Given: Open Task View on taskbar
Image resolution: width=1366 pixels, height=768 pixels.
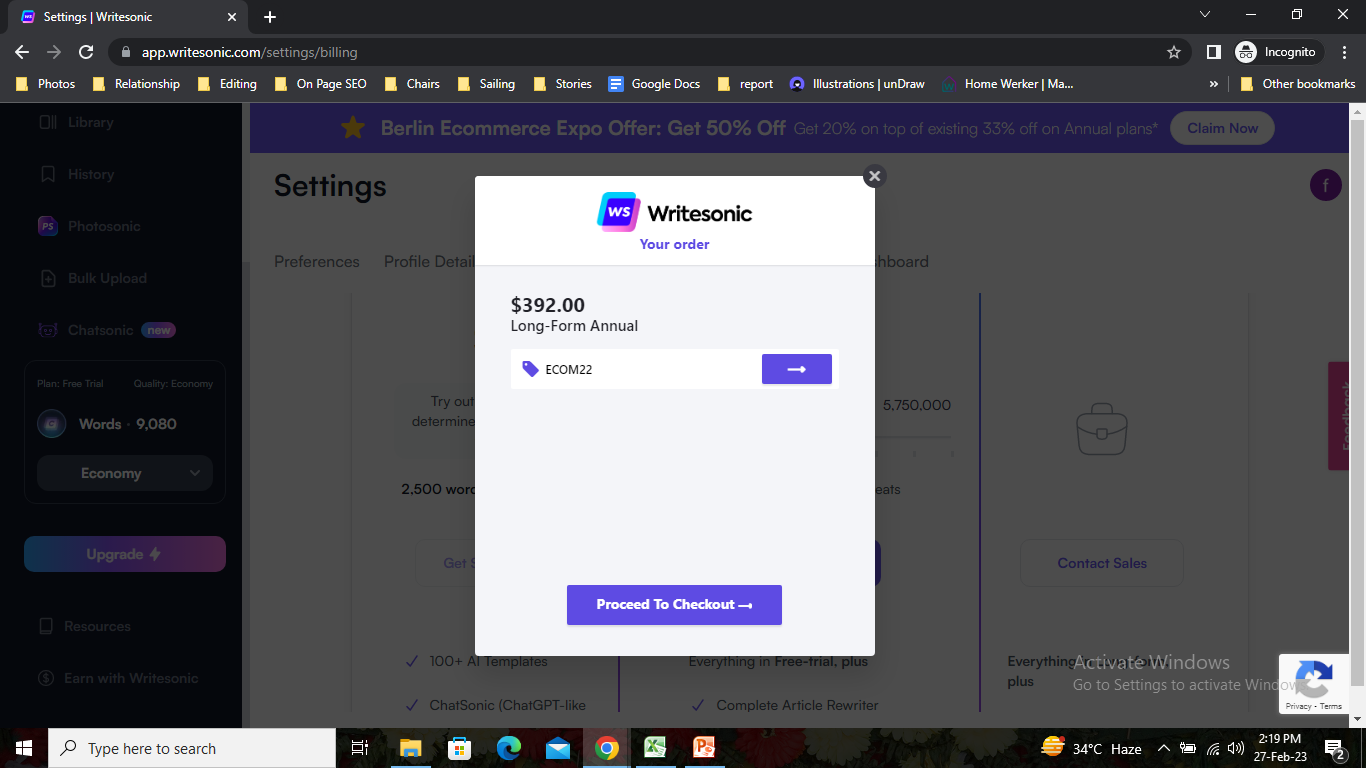Looking at the screenshot, I should 360,748.
